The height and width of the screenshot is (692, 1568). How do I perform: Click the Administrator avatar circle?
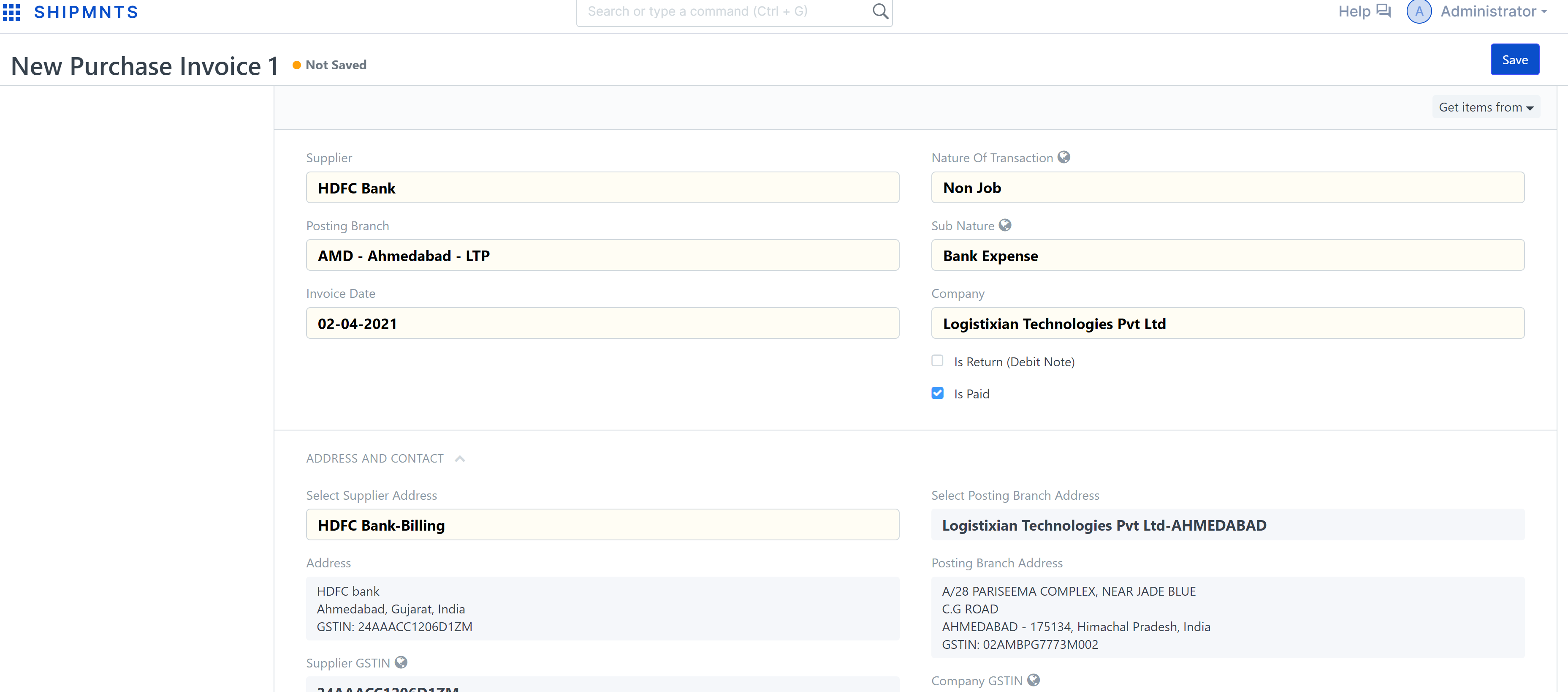[x=1419, y=11]
